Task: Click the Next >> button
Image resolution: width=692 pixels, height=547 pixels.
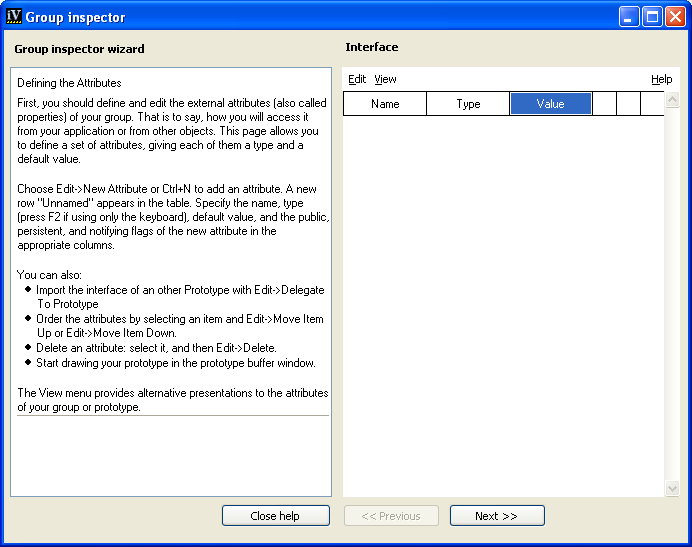Action: pyautogui.click(x=497, y=516)
